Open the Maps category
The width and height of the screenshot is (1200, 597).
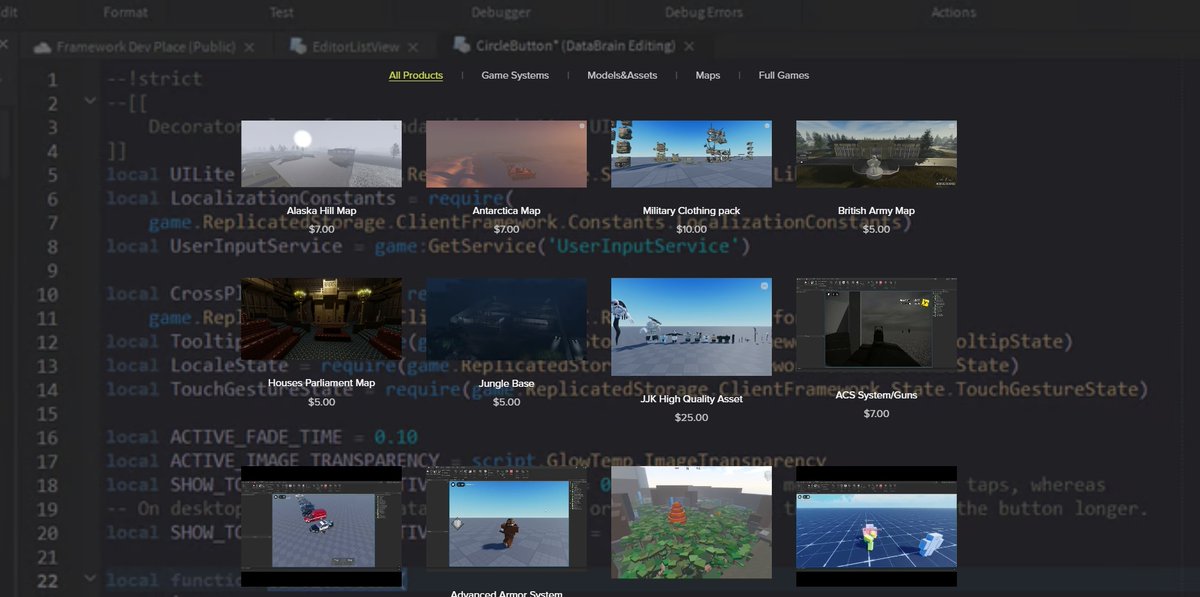708,76
